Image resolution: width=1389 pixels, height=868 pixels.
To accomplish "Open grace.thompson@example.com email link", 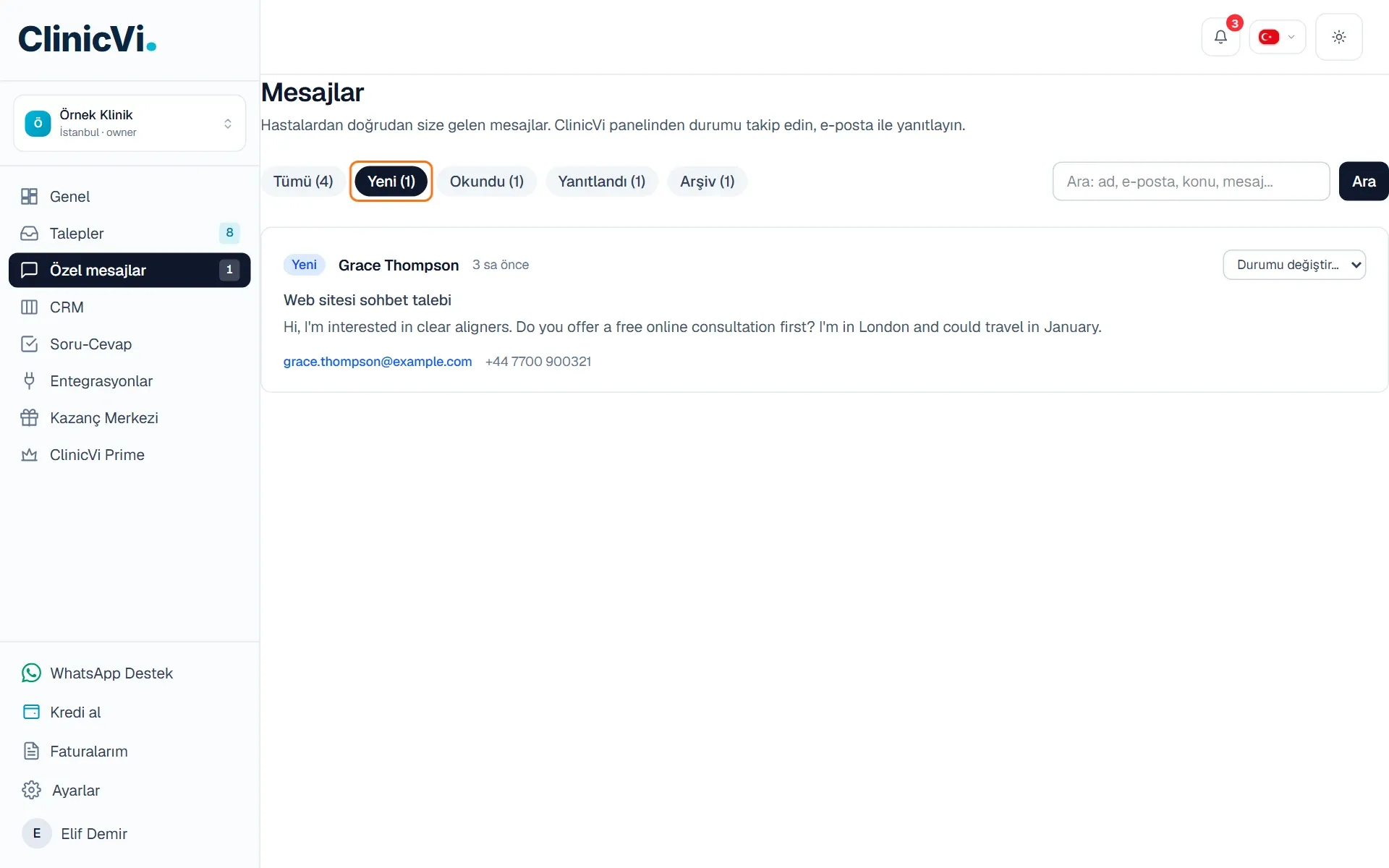I will [378, 362].
